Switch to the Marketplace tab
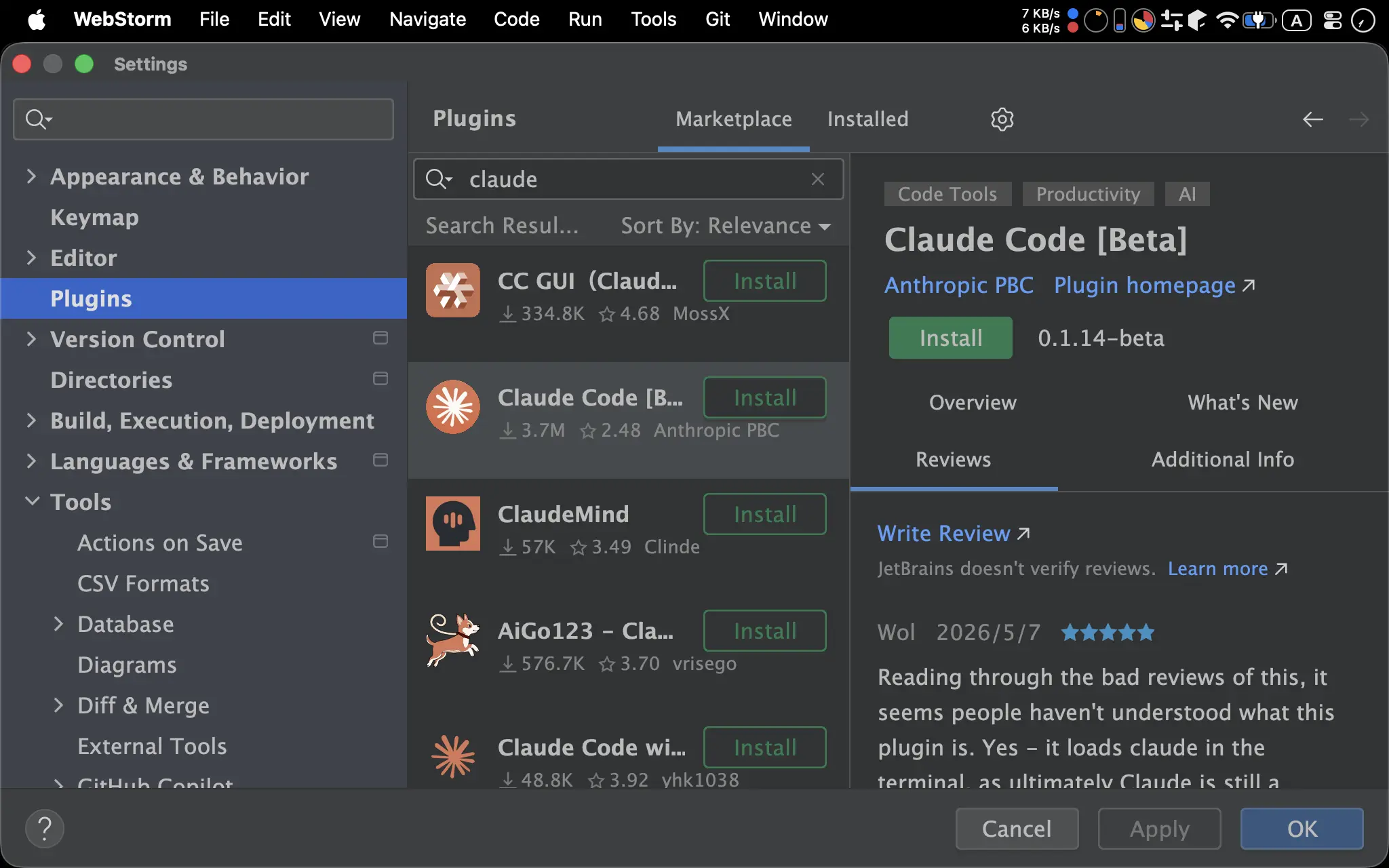 click(x=734, y=119)
